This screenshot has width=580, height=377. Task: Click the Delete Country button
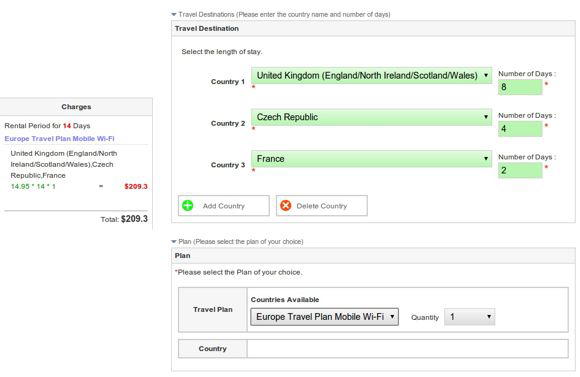(x=322, y=206)
